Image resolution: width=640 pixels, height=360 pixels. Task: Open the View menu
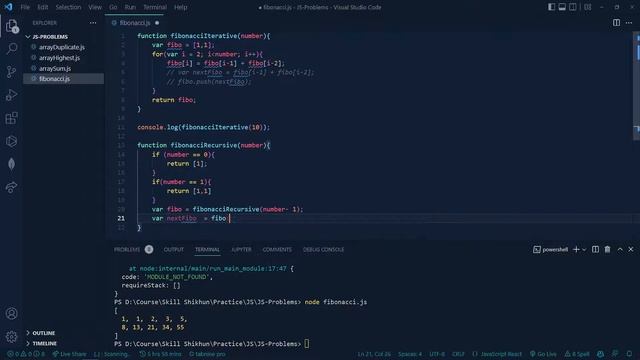[x=95, y=7]
